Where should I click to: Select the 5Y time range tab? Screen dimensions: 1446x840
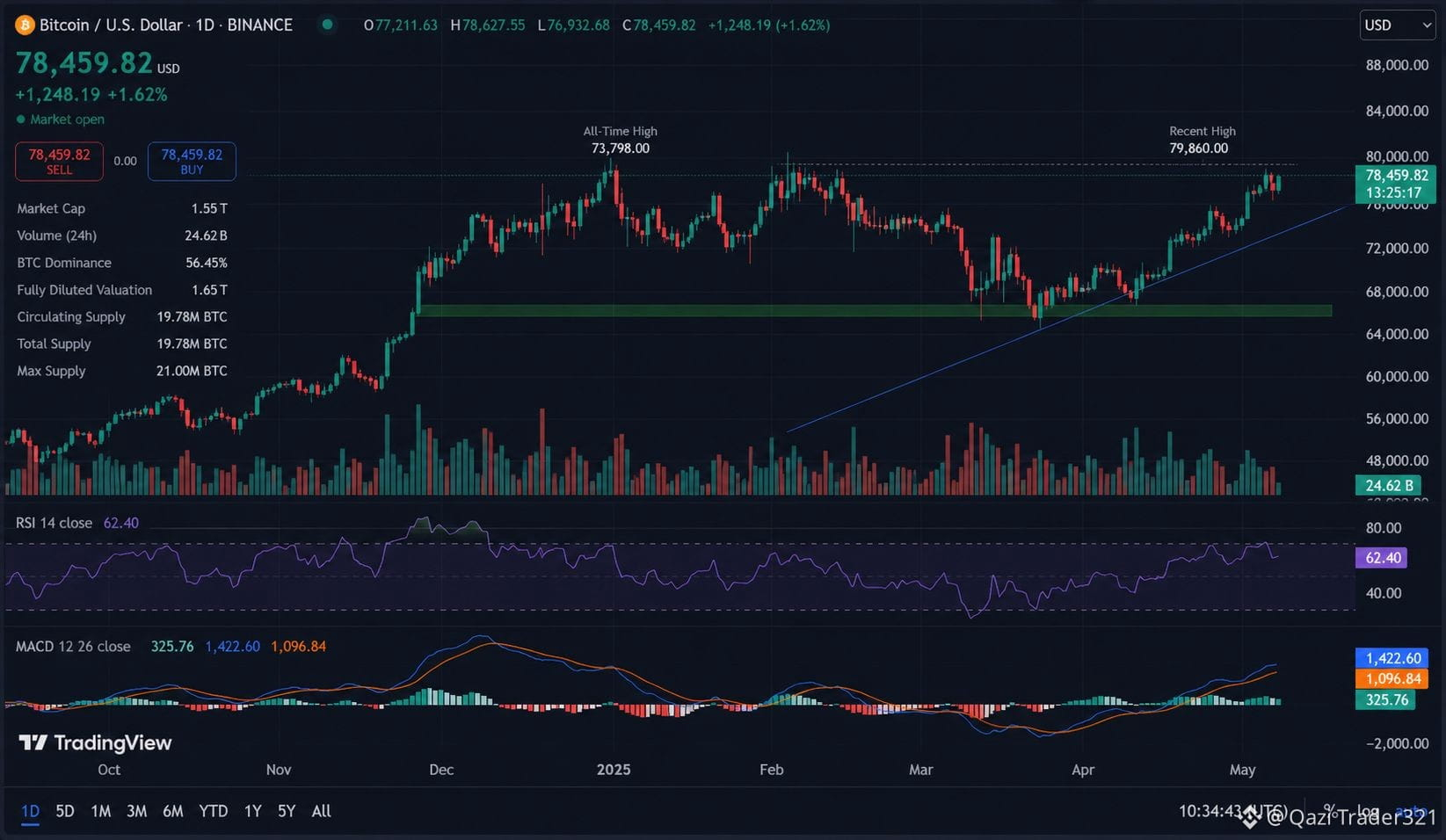pos(287,811)
